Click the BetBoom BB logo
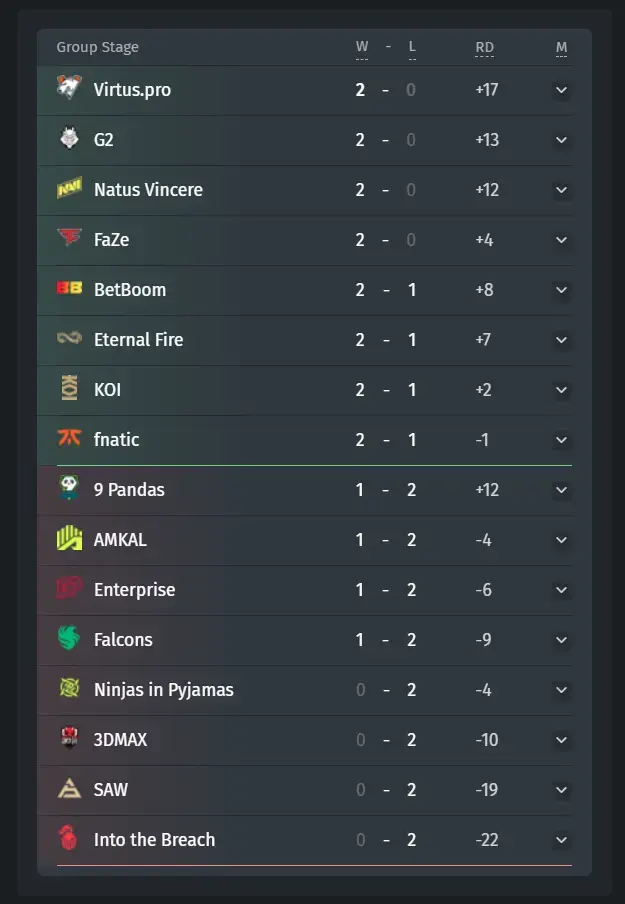Viewport: 625px width, 904px height. (69, 288)
